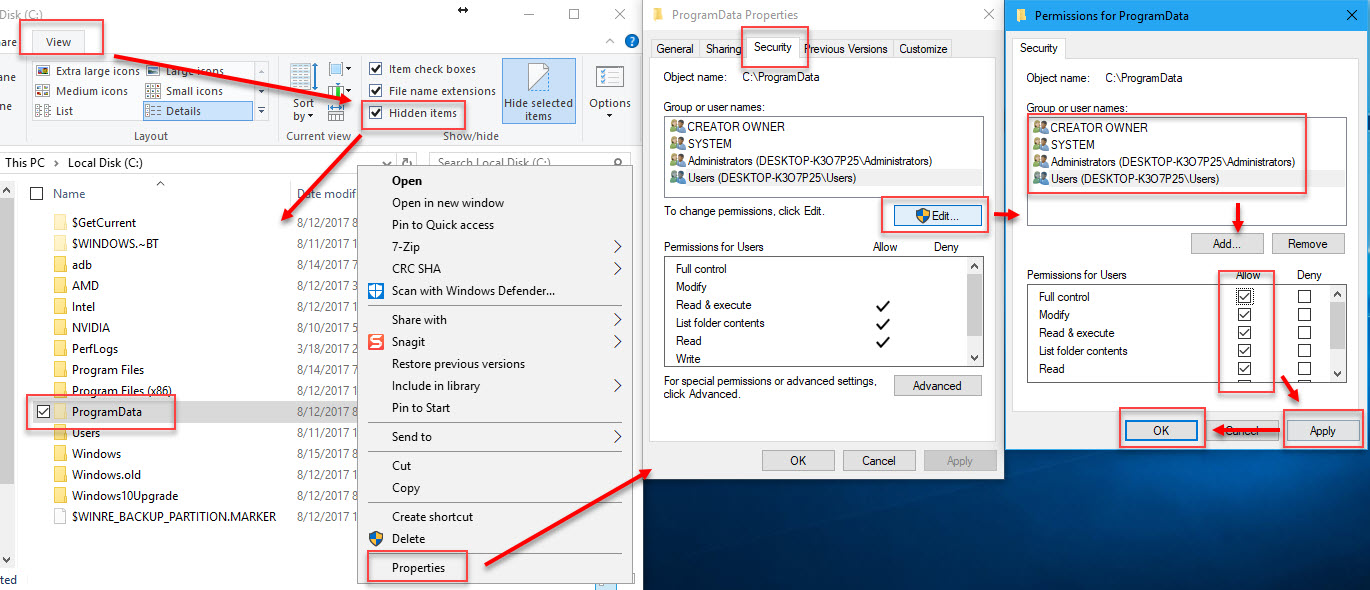This screenshot has height=590, width=1370.
Task: Click the Hide selected items ribbon icon
Action: click(538, 90)
